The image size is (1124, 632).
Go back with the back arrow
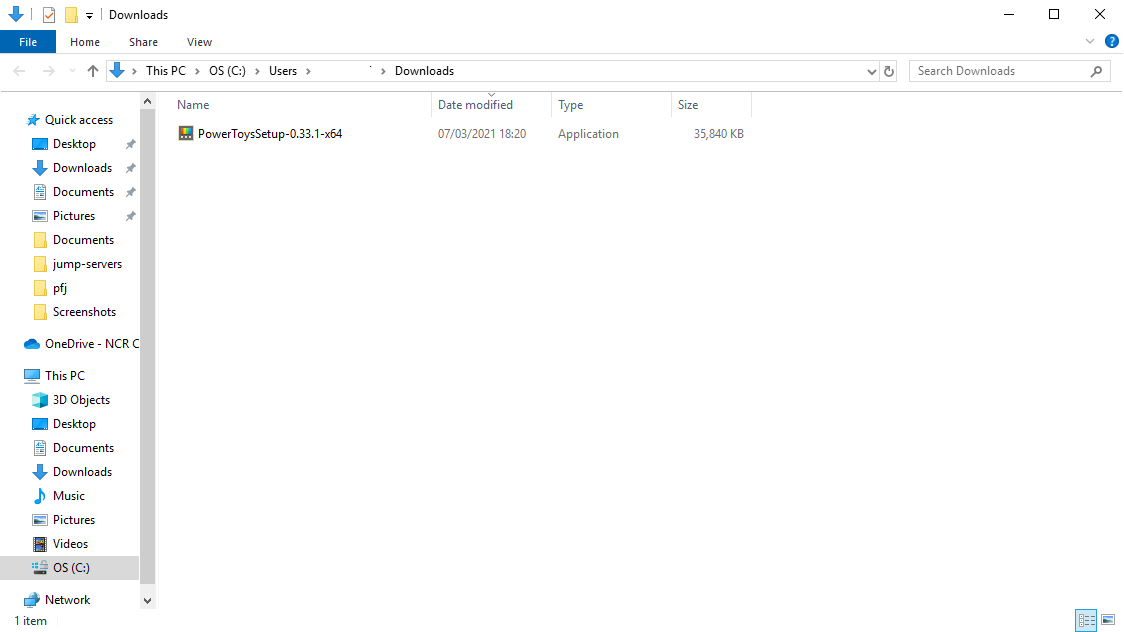coord(19,71)
